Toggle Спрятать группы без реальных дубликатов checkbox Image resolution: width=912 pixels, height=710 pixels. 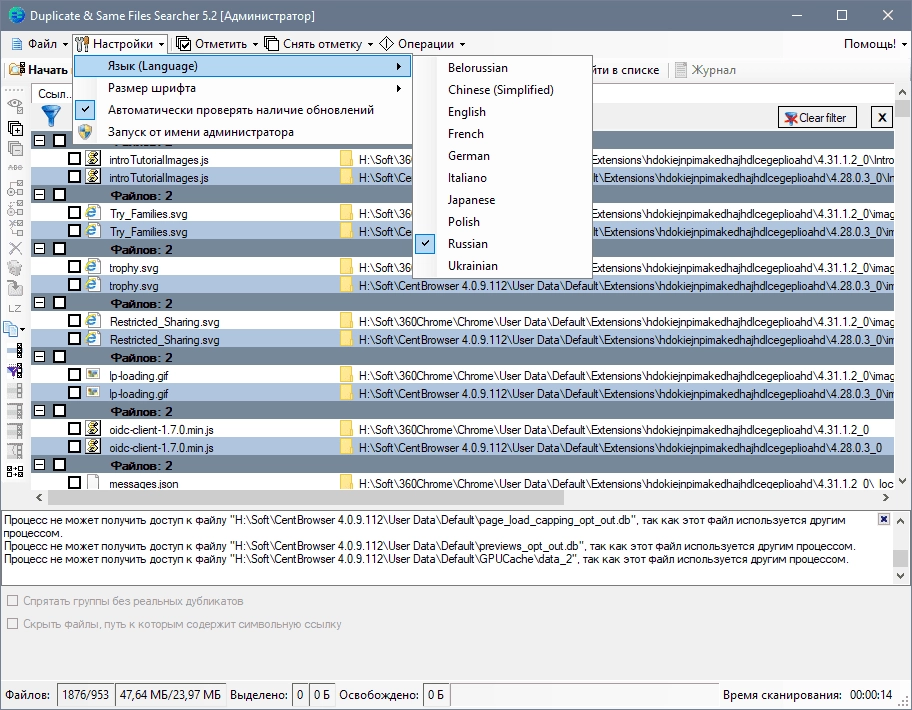click(12, 601)
